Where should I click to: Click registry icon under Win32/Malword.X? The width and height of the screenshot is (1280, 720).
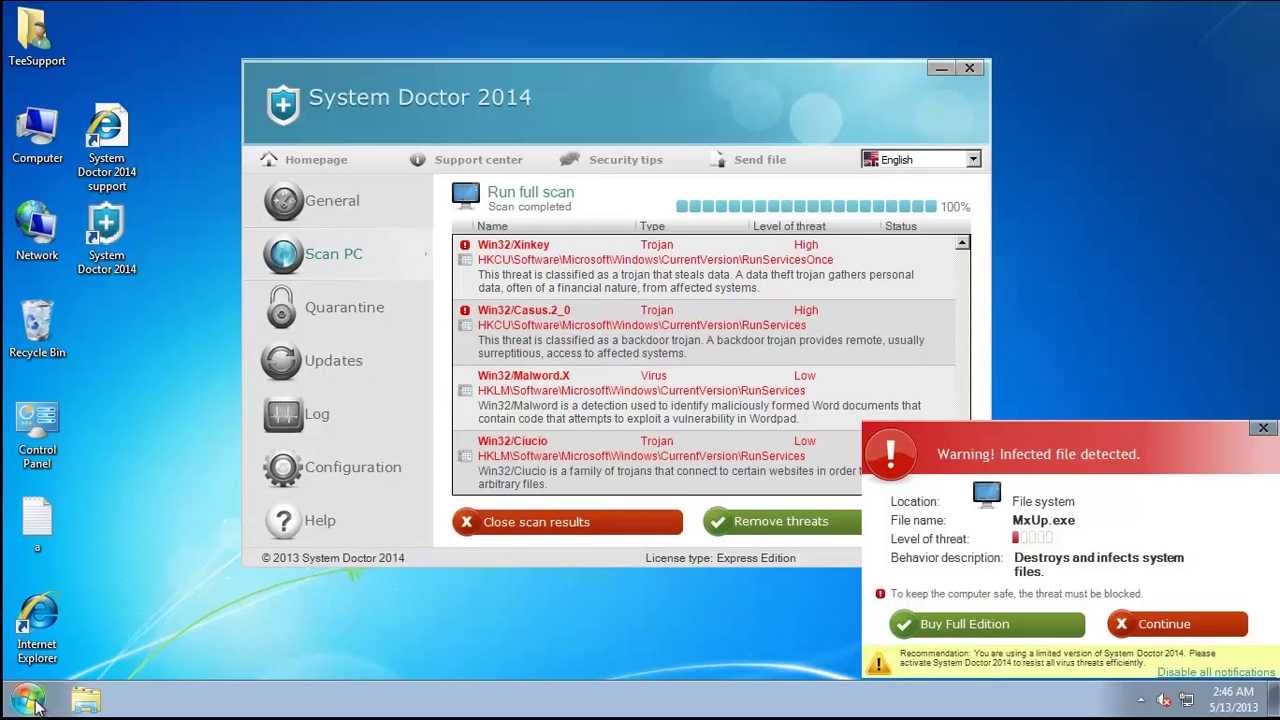click(465, 391)
